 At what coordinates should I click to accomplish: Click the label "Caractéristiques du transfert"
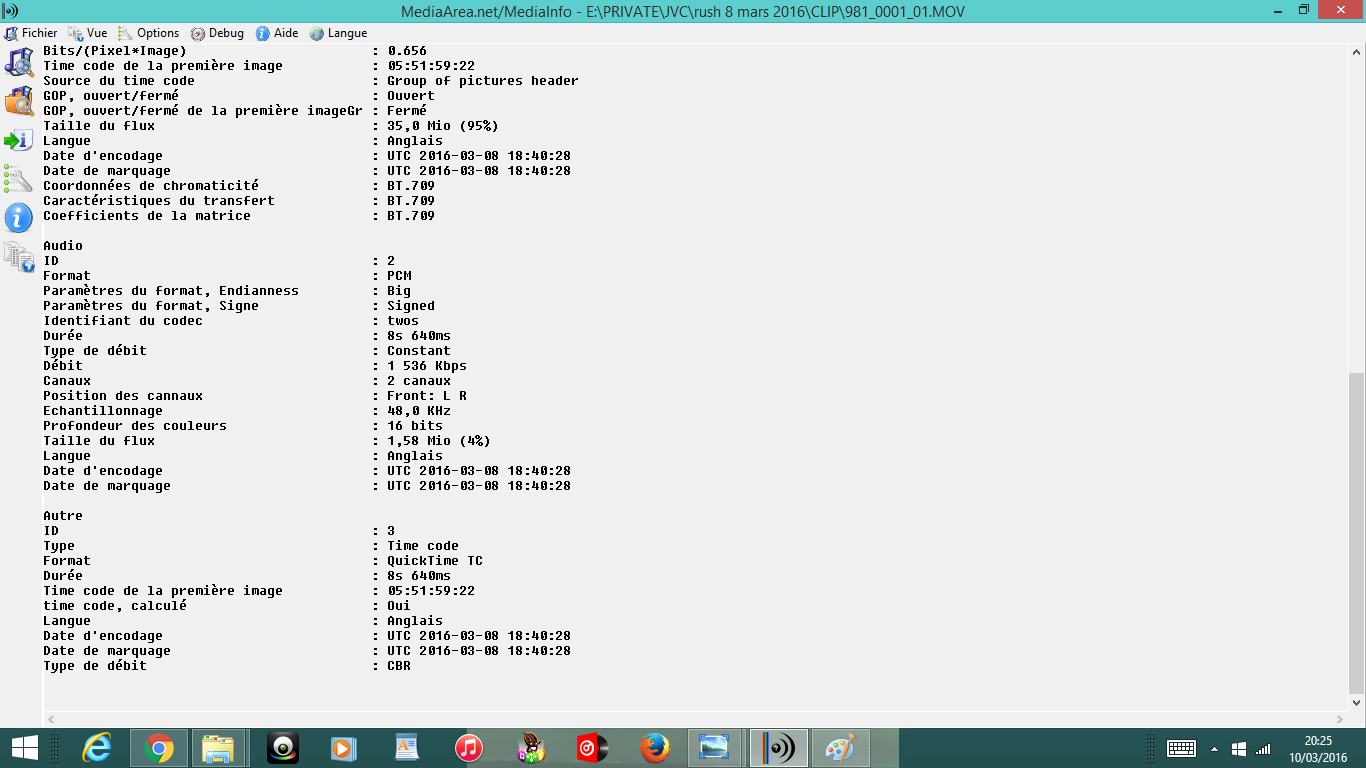pos(159,201)
